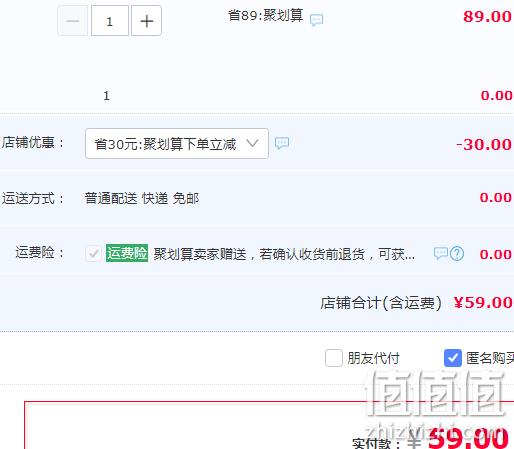
Task: Uncheck the 匿名购买 checkbox
Action: pos(453,358)
